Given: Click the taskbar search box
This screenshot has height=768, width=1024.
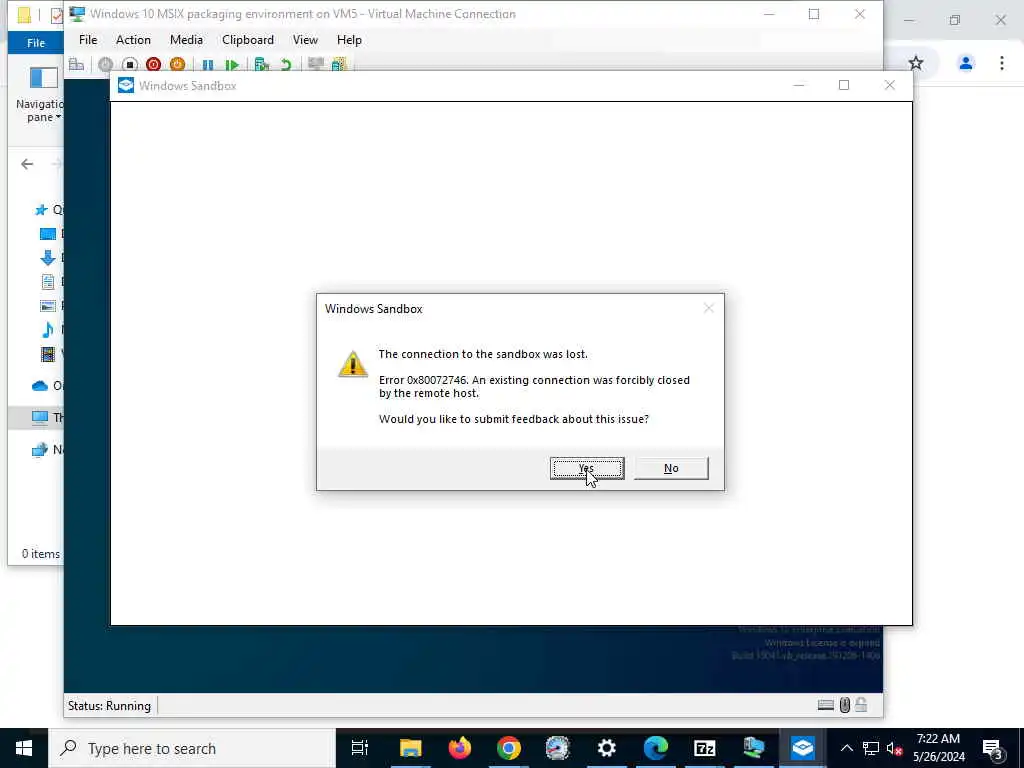Looking at the screenshot, I should pos(191,748).
